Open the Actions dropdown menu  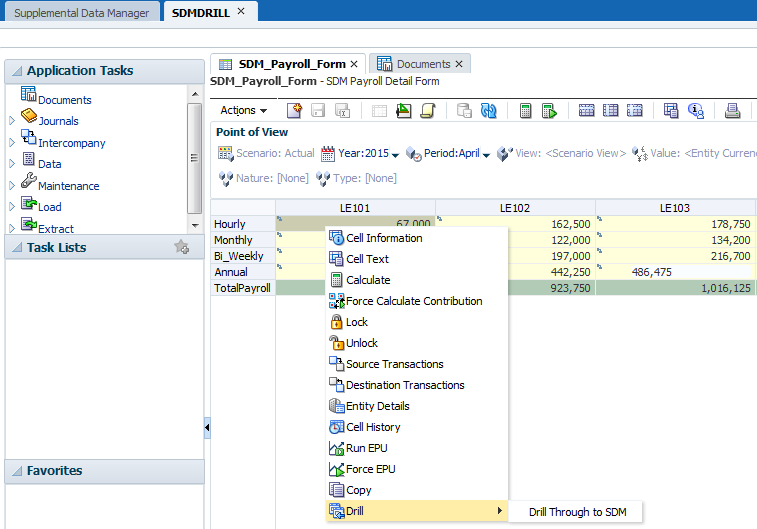[x=243, y=111]
